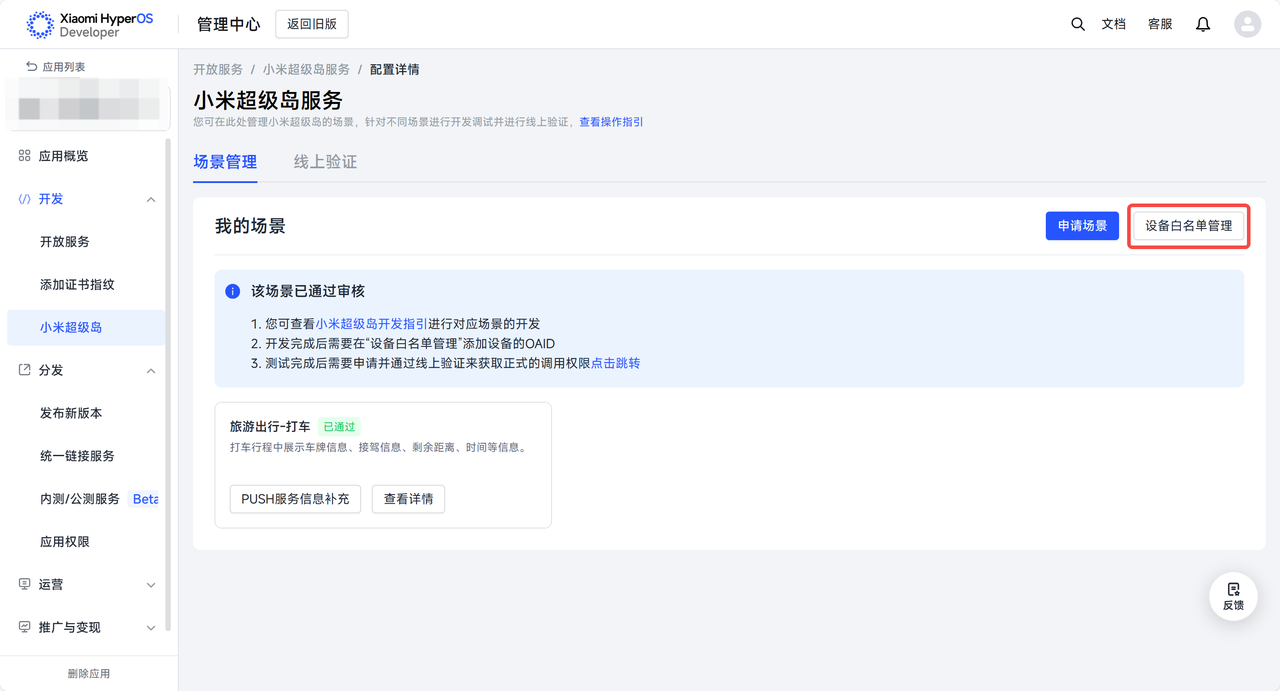Open 设备白名单管理 button
1280x691 pixels.
(1188, 226)
